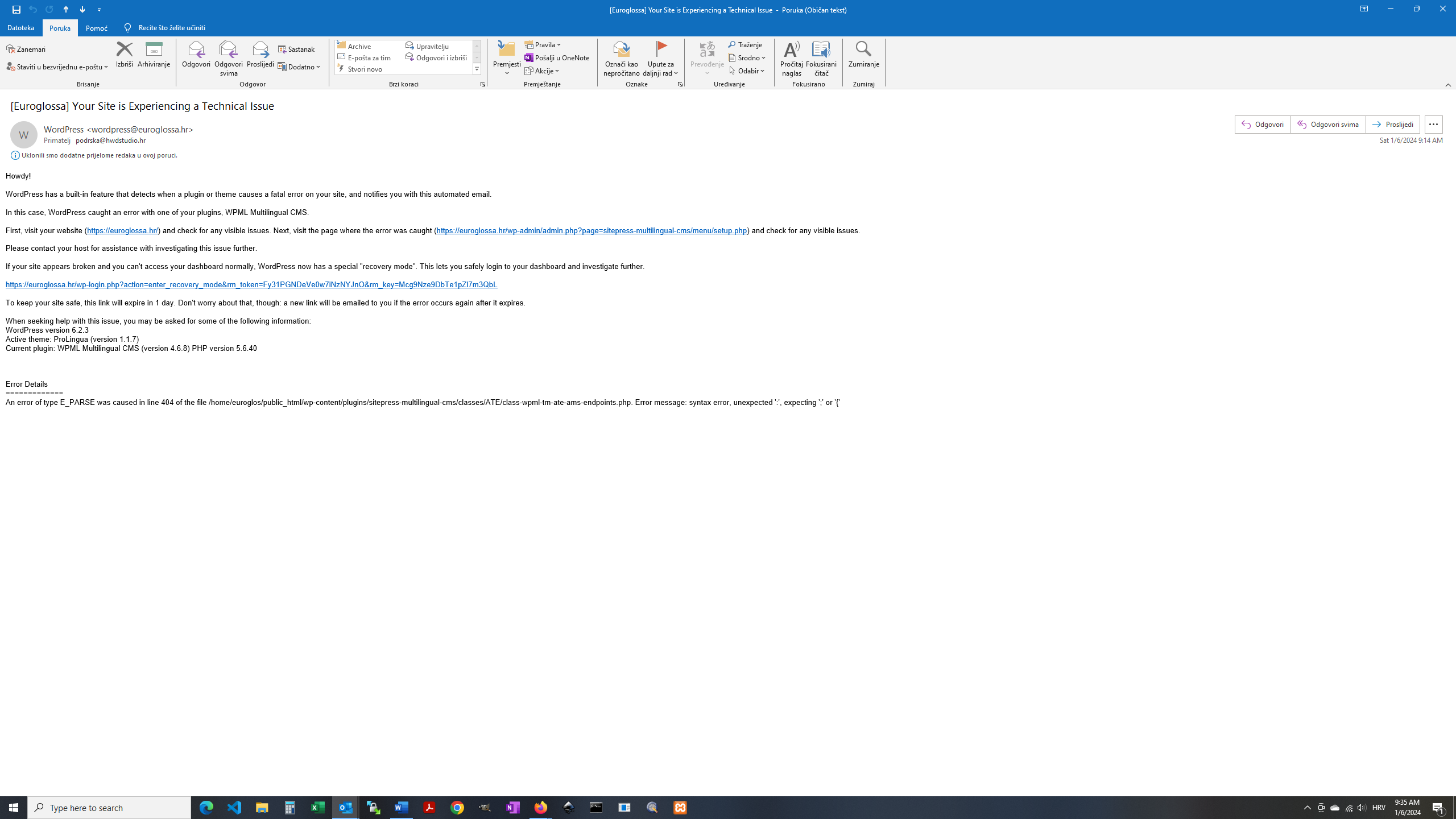The width and height of the screenshot is (1456, 819).
Task: Click the Zumiranje magnifier icon
Action: [x=863, y=55]
